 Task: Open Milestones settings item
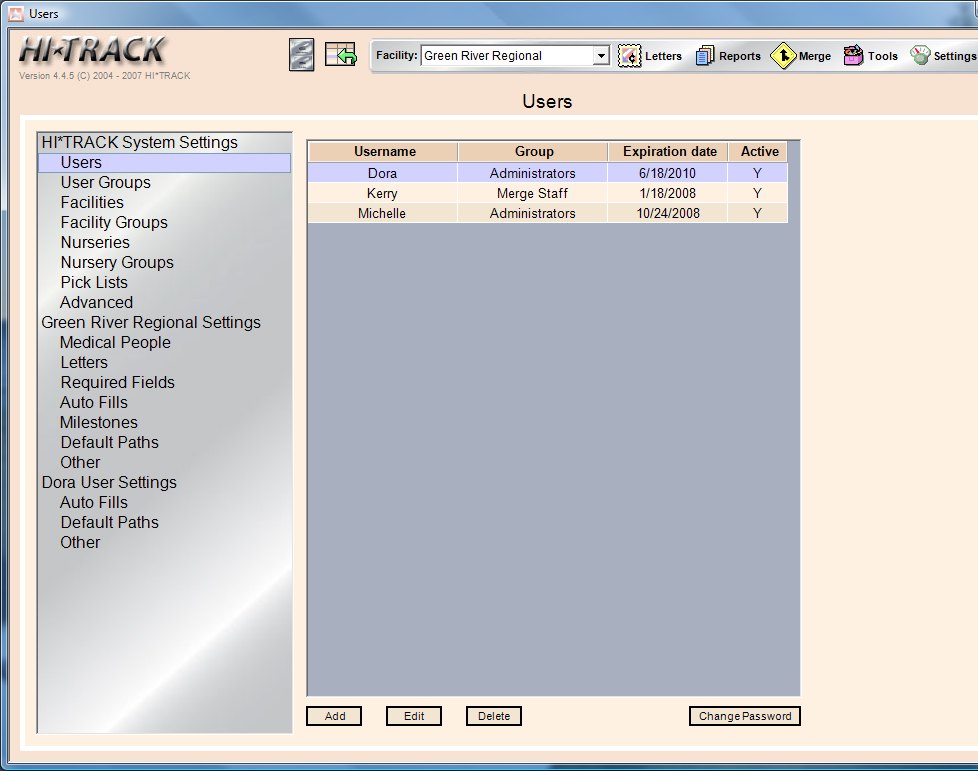[99, 422]
